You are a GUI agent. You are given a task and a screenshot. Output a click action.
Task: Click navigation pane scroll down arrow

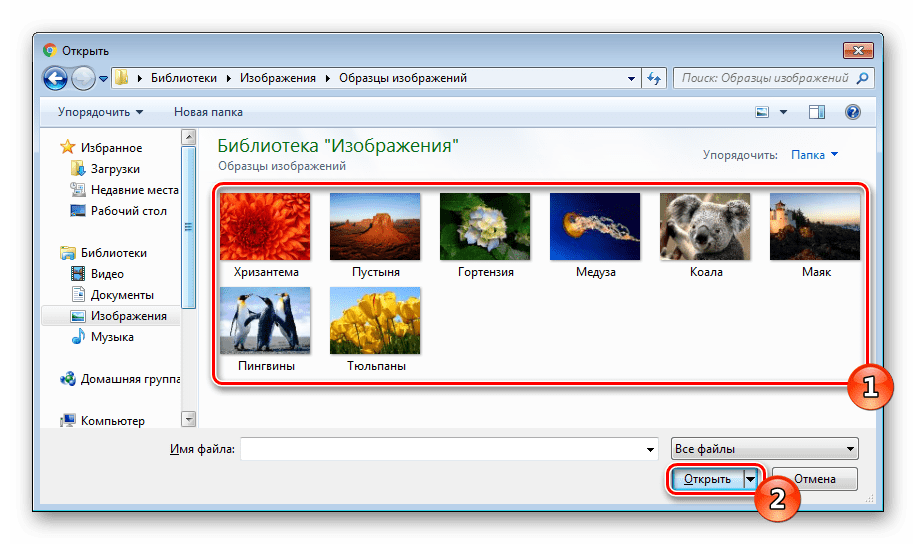point(189,419)
